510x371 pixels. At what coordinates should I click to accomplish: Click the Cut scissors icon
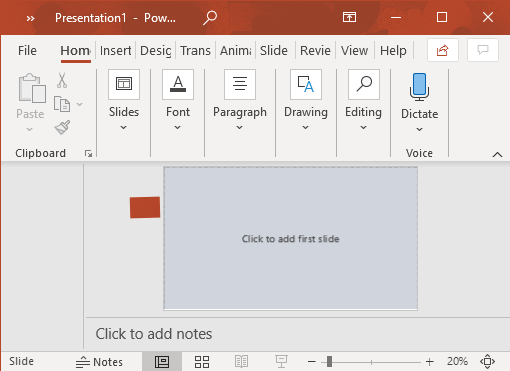62,80
